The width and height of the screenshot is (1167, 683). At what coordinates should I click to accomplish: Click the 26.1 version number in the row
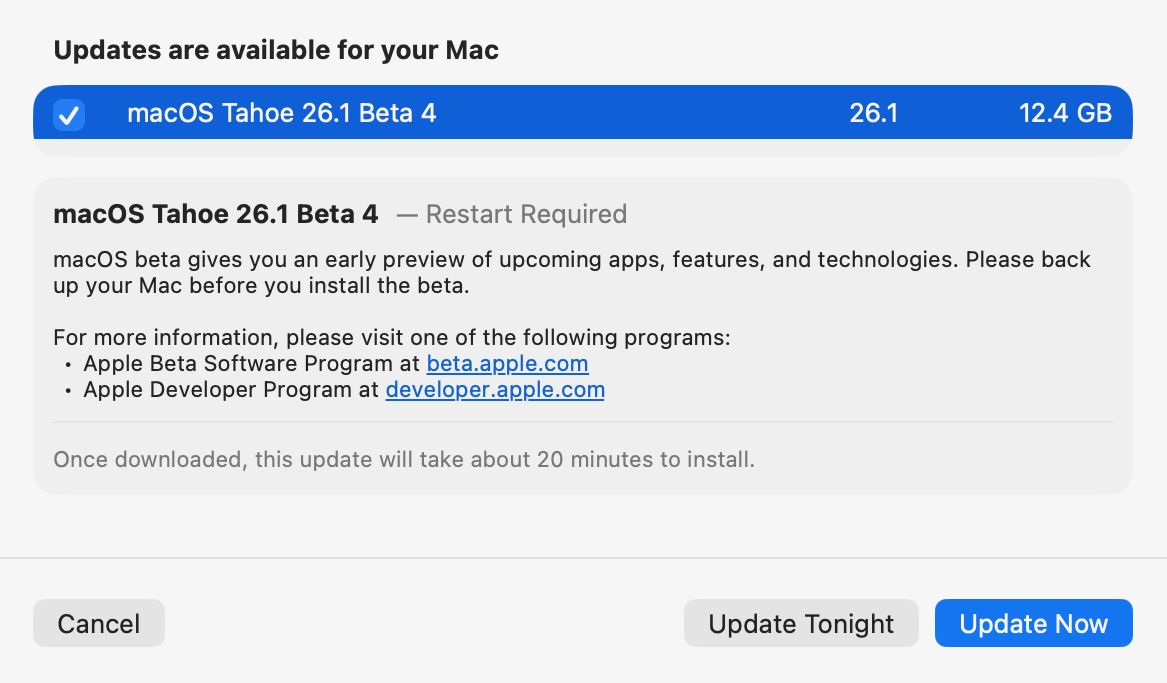pos(875,113)
